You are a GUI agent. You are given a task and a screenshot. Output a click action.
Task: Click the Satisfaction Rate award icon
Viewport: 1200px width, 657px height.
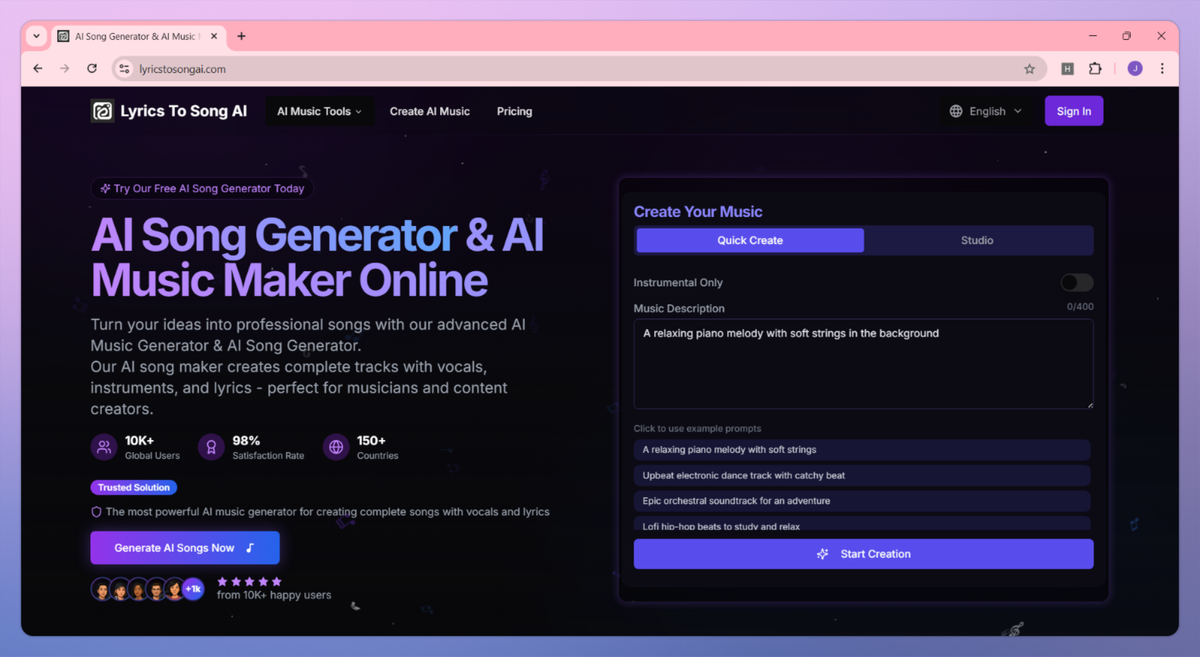coord(211,448)
